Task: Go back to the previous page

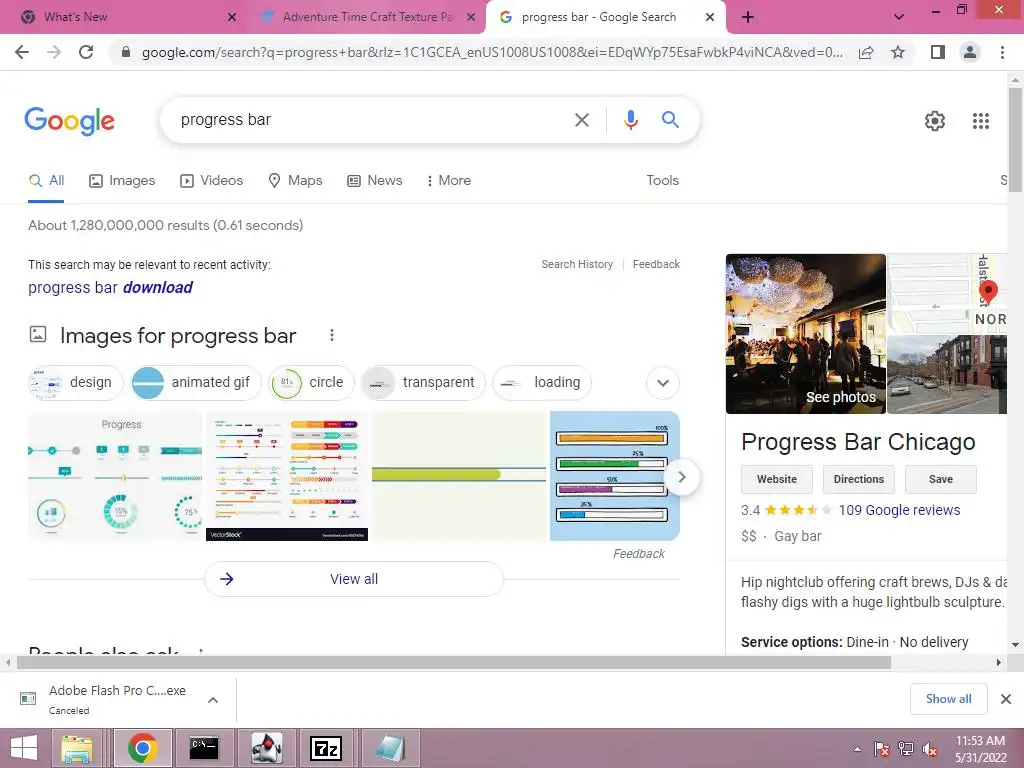Action: pyautogui.click(x=22, y=52)
